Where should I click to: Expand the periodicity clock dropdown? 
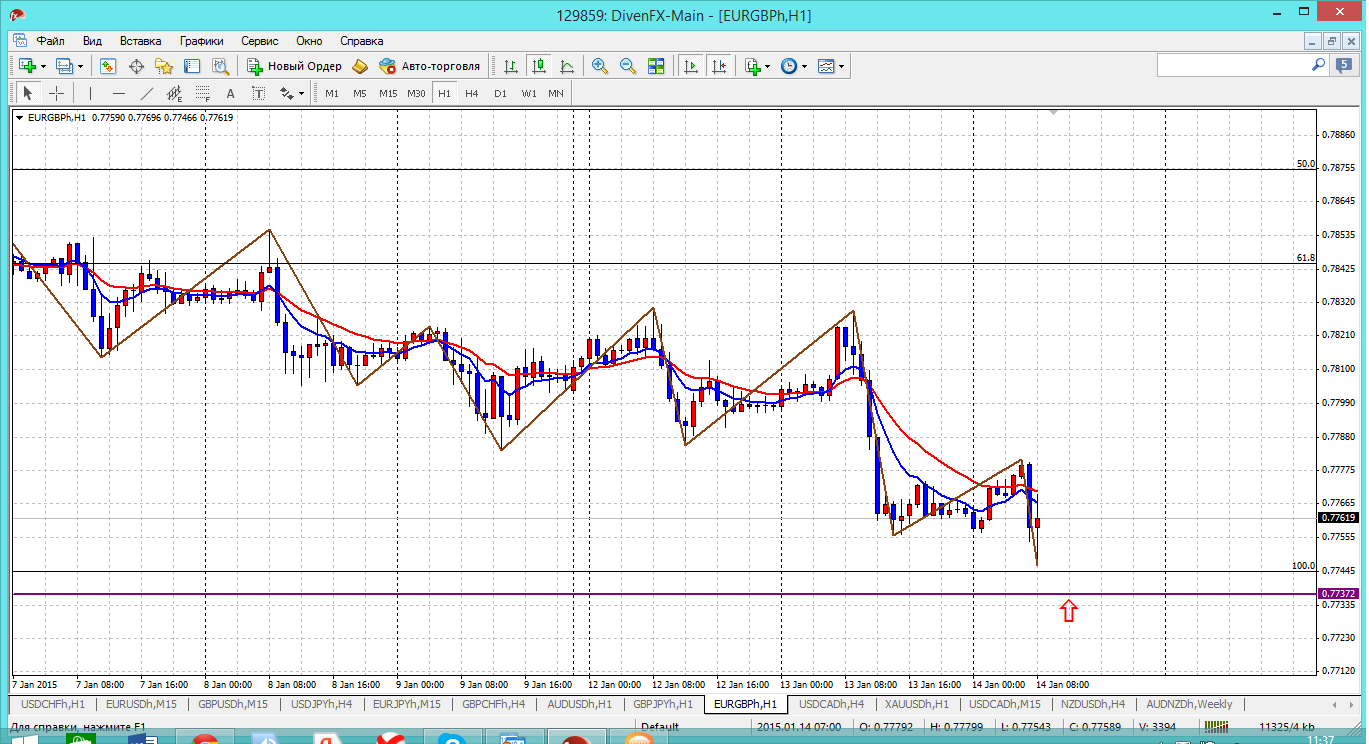point(804,66)
